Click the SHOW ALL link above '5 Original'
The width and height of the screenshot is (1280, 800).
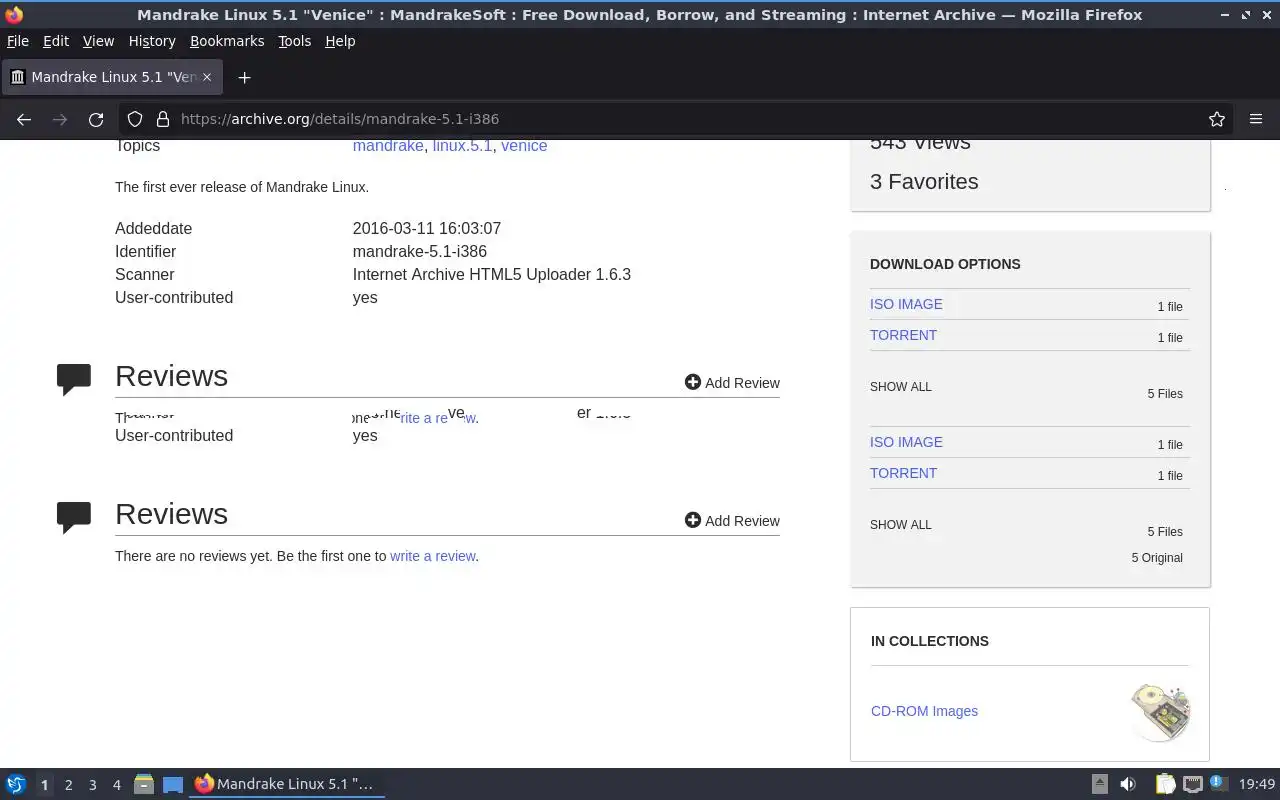click(x=900, y=525)
